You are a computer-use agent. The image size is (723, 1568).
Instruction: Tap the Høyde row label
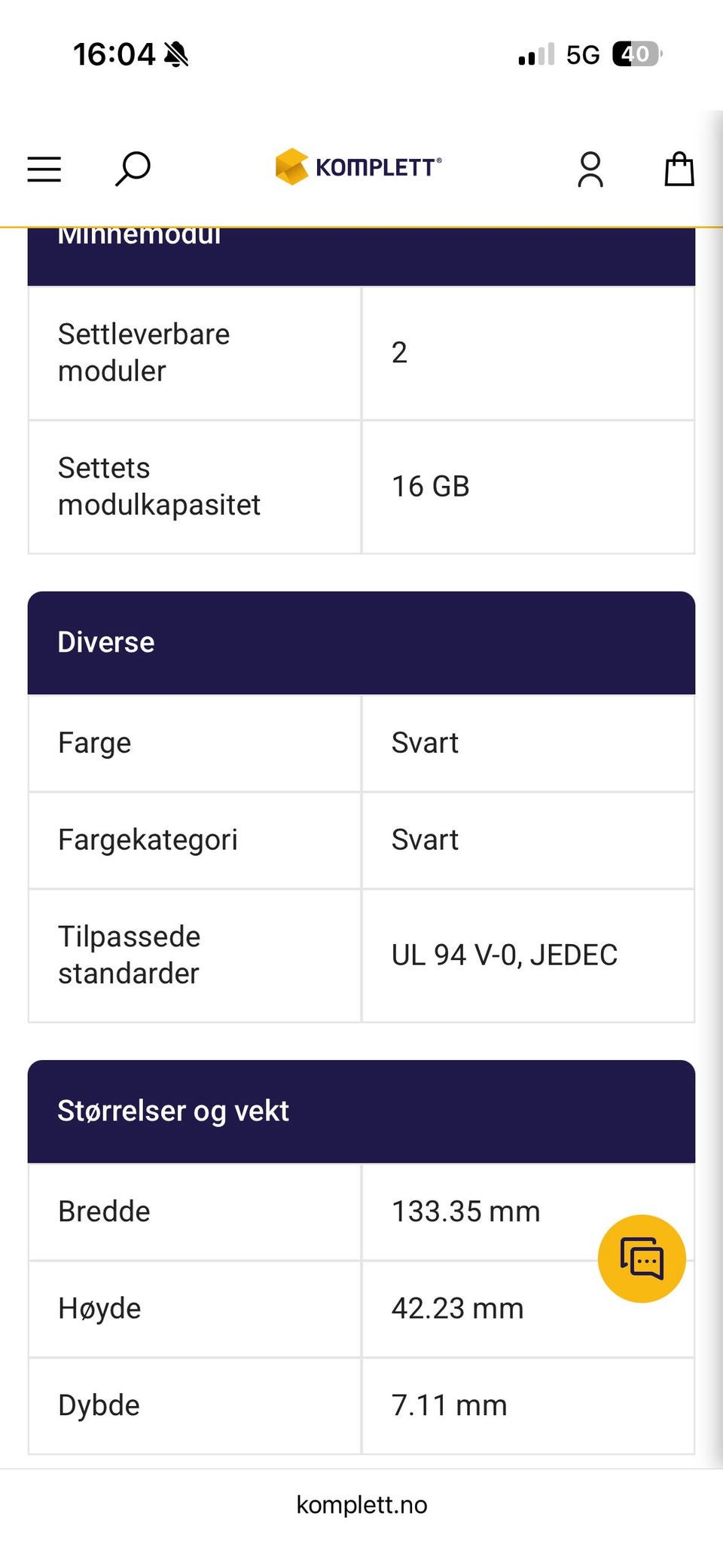click(99, 1309)
